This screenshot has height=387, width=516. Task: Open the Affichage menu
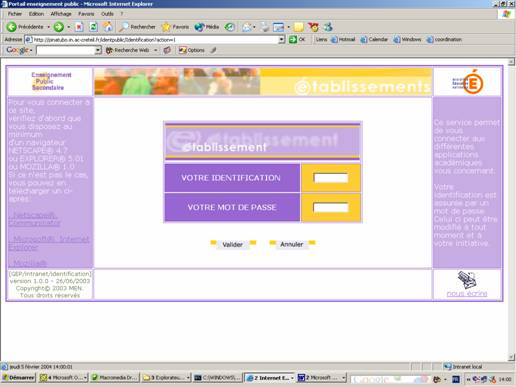point(61,14)
